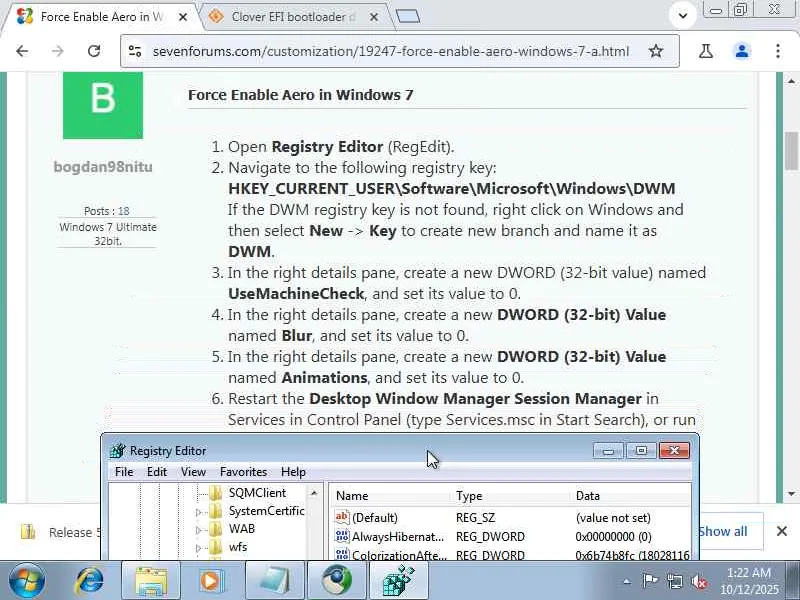
Task: Select the Force Enable Aero tab
Action: (x=101, y=17)
